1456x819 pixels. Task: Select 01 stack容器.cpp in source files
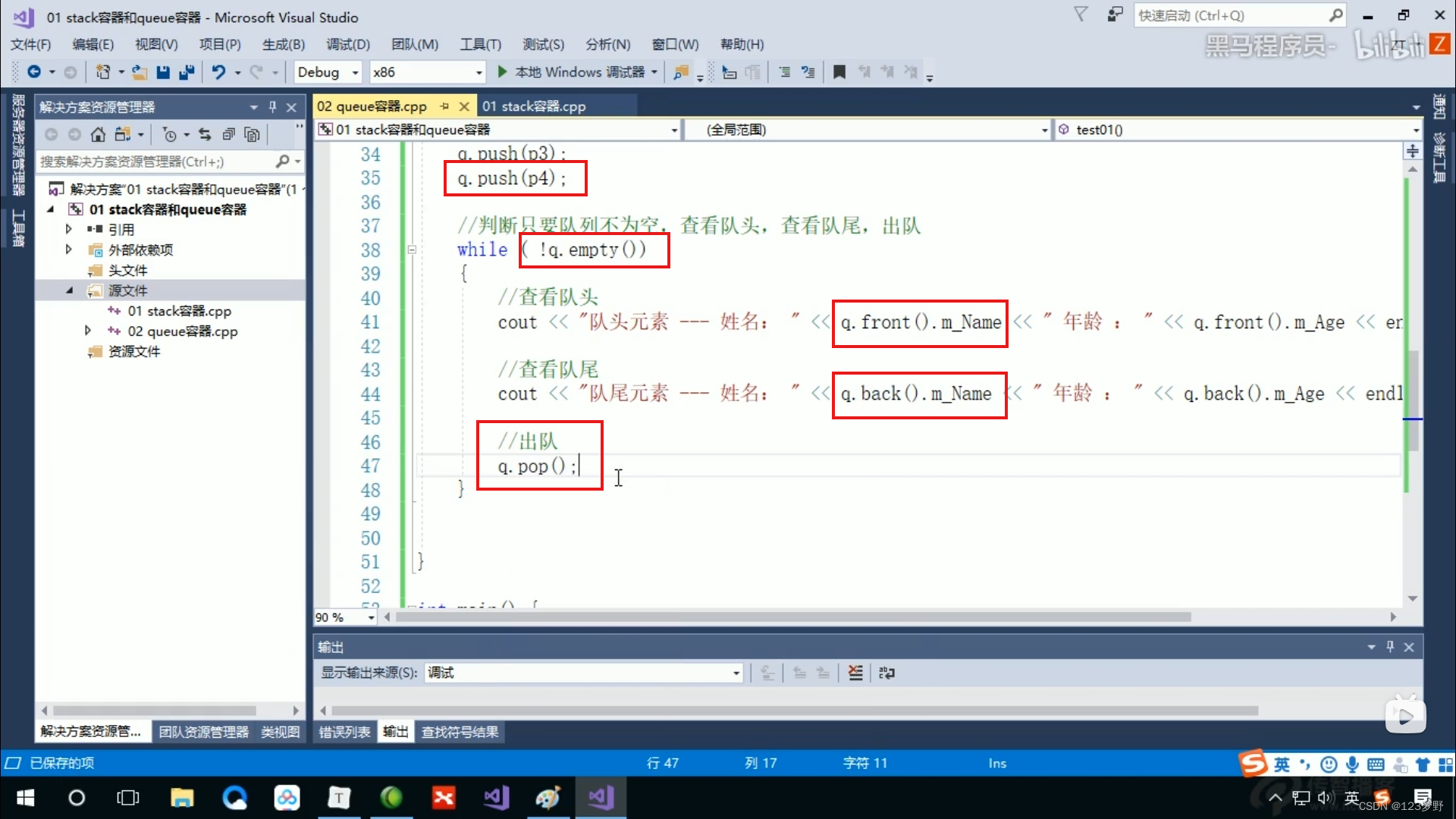[x=179, y=311]
